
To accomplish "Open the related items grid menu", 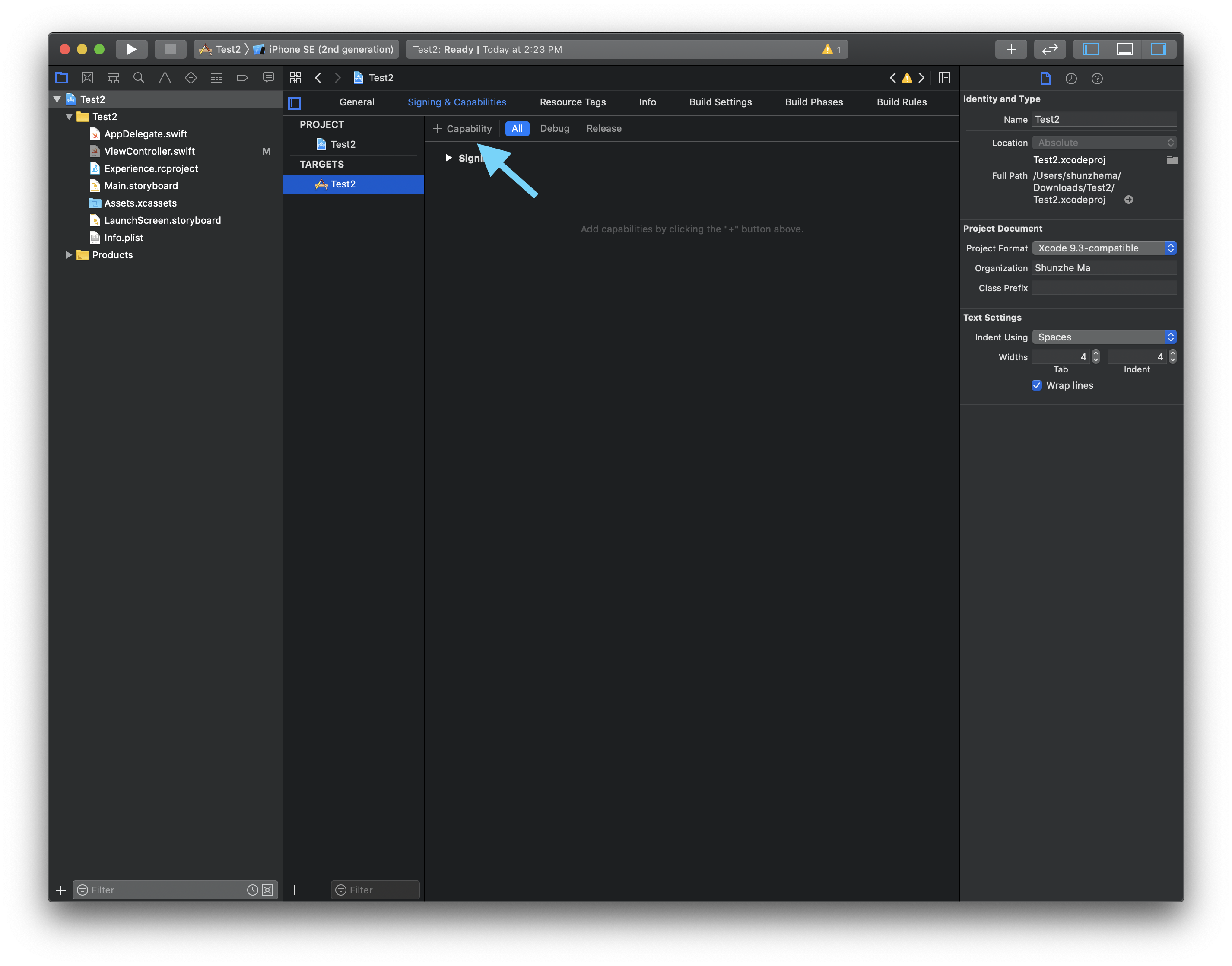I will 295,78.
